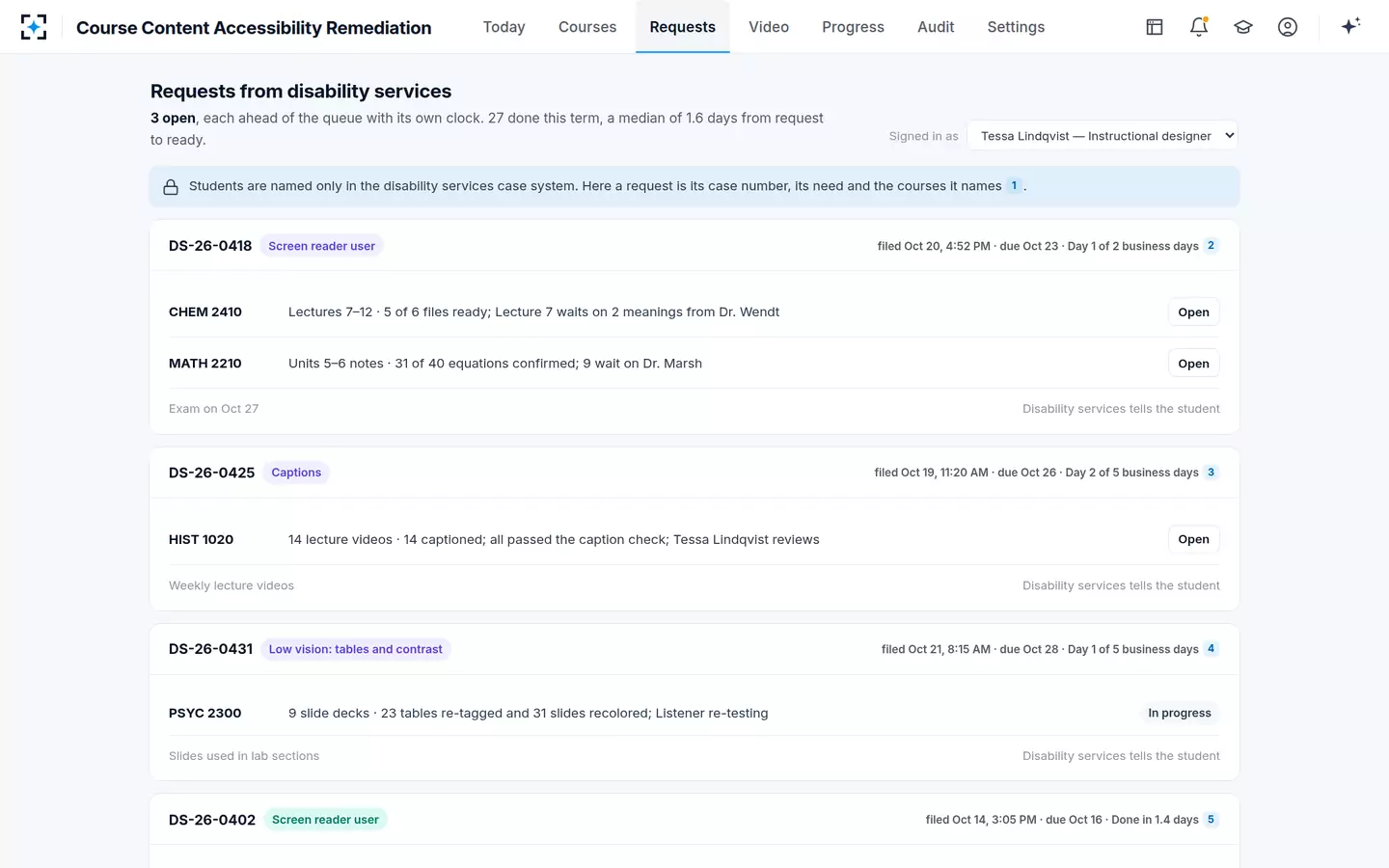Click the app logo icon

pos(34,27)
